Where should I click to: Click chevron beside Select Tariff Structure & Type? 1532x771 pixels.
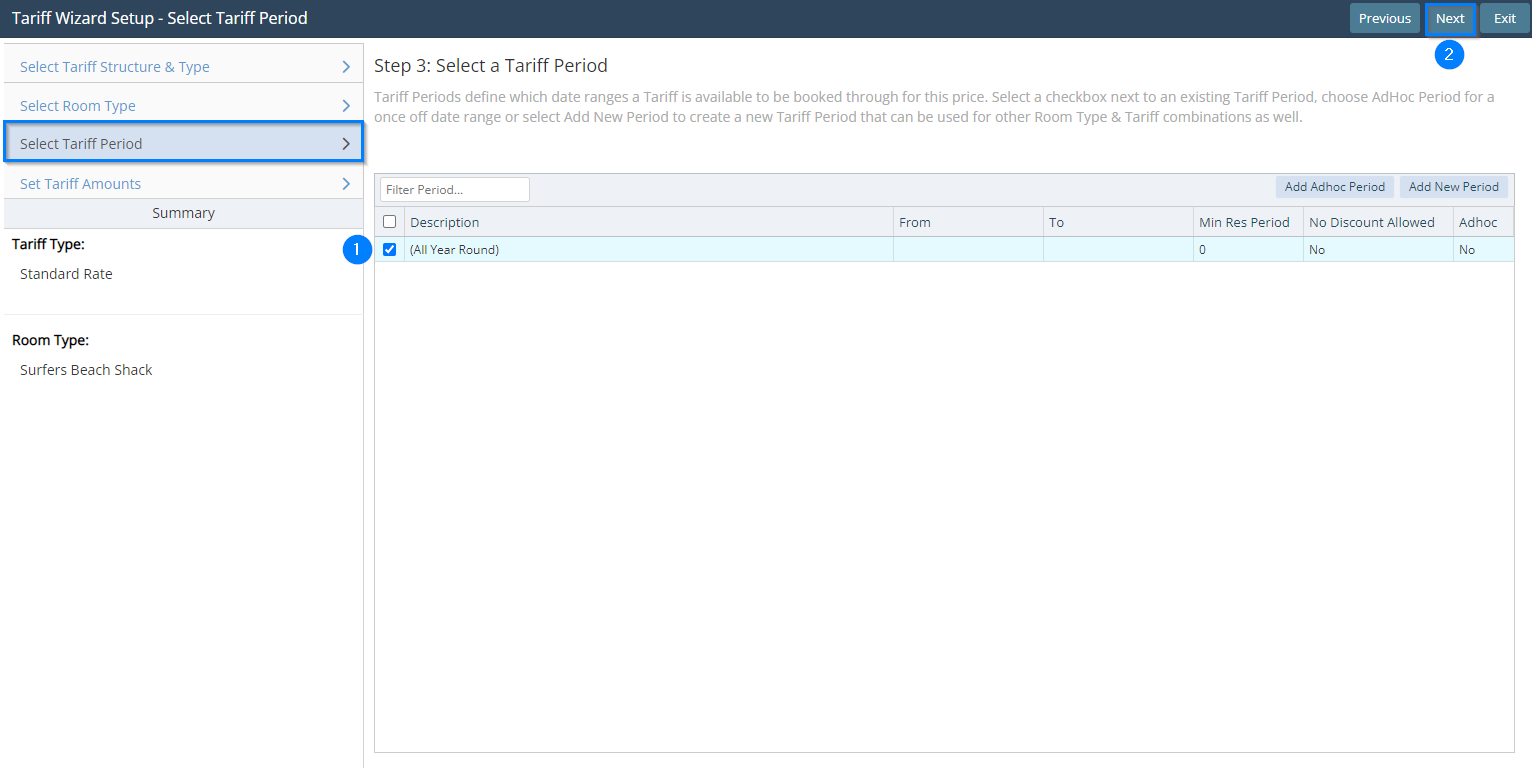coord(346,67)
